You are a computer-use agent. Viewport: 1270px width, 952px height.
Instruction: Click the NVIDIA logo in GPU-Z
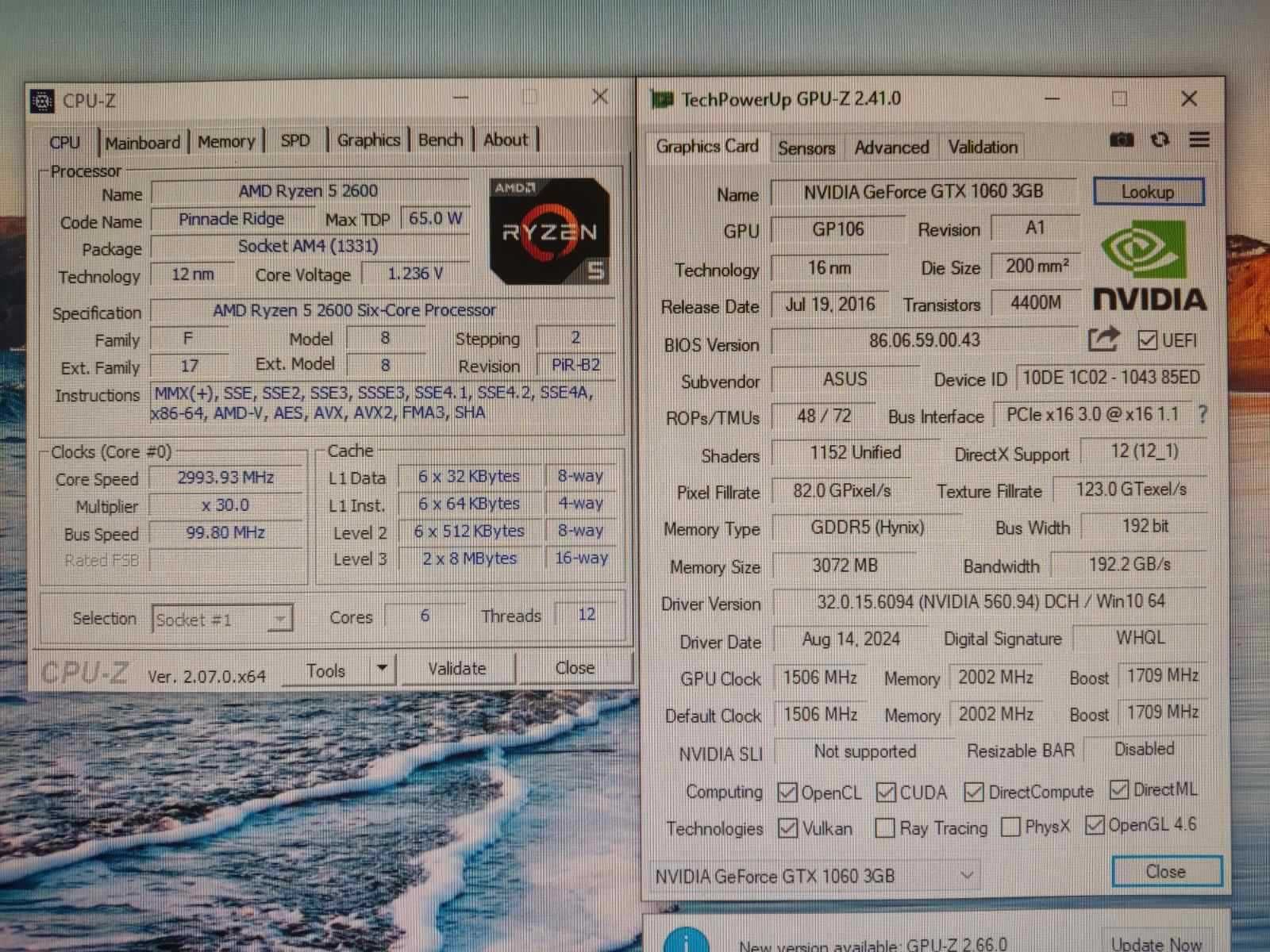tap(1150, 267)
